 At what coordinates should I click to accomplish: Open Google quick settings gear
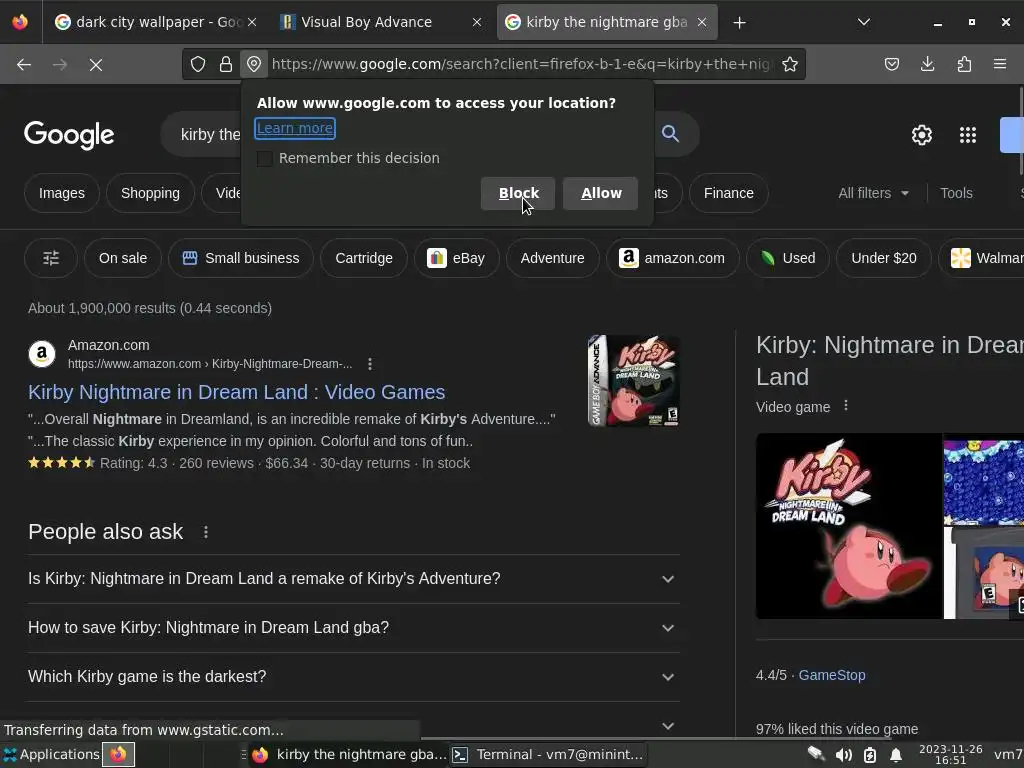tap(921, 135)
